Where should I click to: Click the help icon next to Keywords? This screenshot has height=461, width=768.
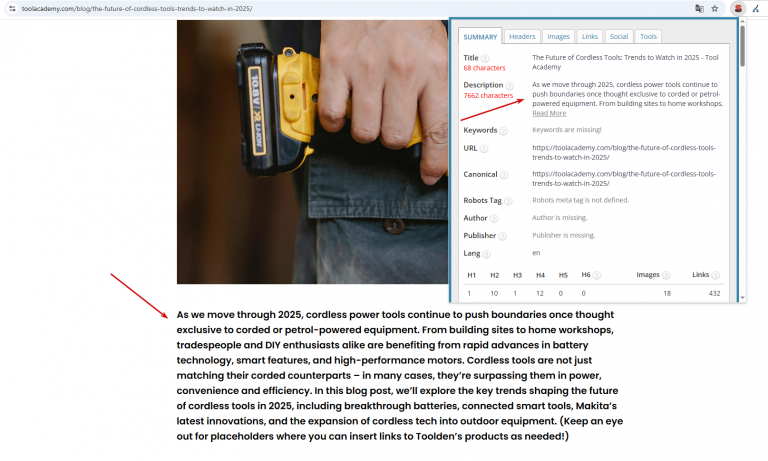(504, 131)
